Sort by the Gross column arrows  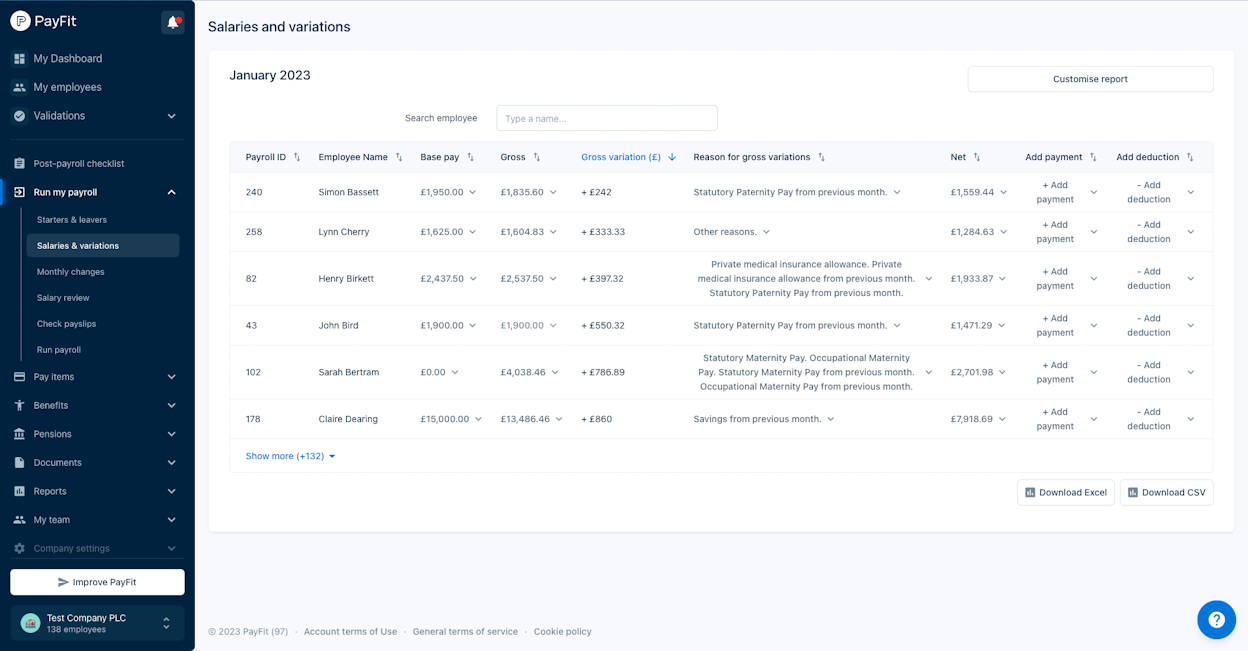[537, 157]
